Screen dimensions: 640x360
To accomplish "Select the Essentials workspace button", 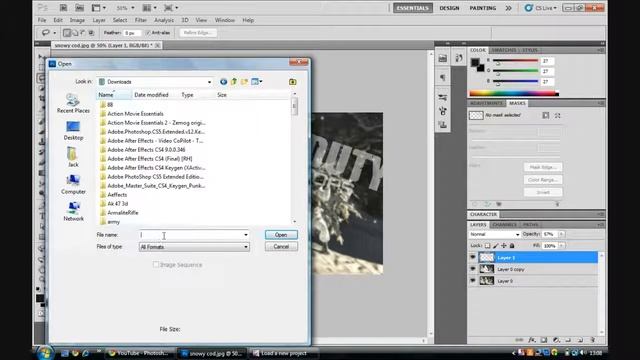I will [x=413, y=8].
